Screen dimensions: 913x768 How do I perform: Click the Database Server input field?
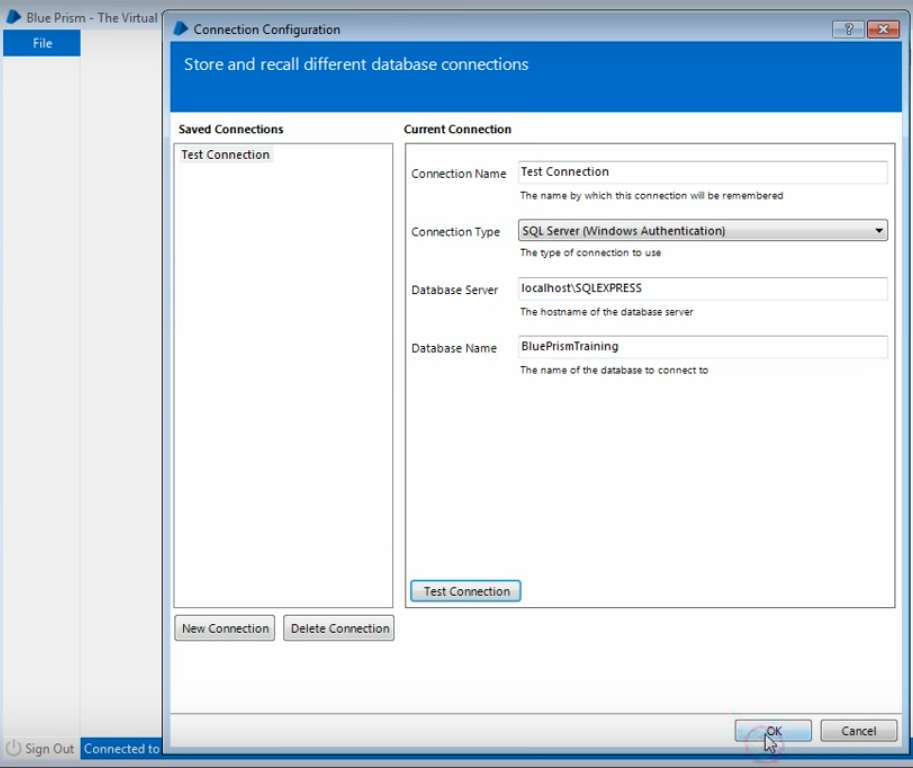click(x=702, y=288)
